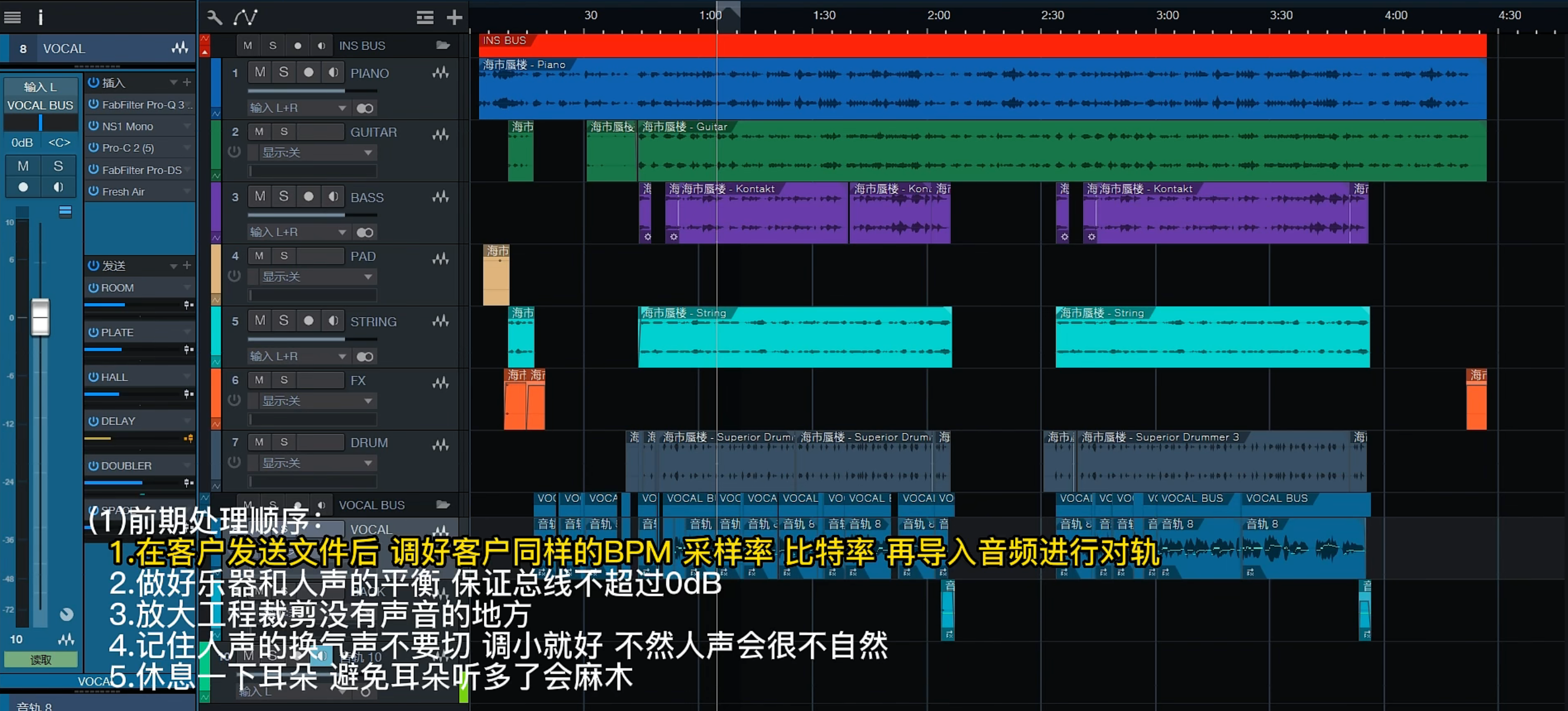Click the automation read mode button
The width and height of the screenshot is (1568, 711).
[41, 660]
